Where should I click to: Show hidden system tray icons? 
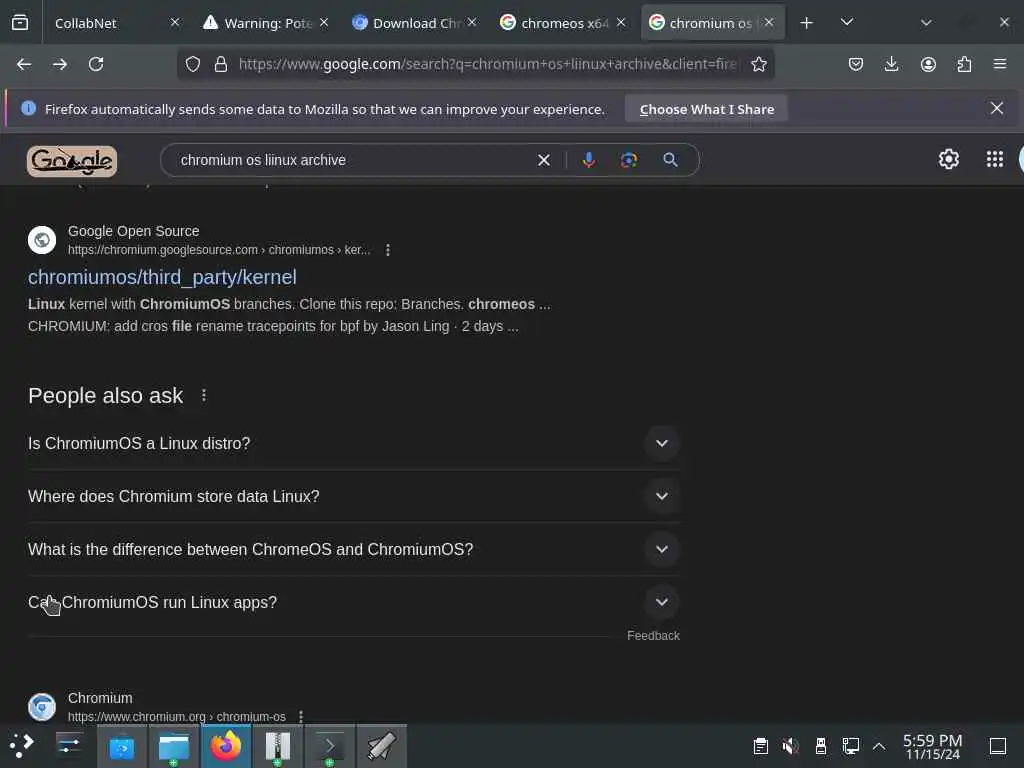click(879, 746)
